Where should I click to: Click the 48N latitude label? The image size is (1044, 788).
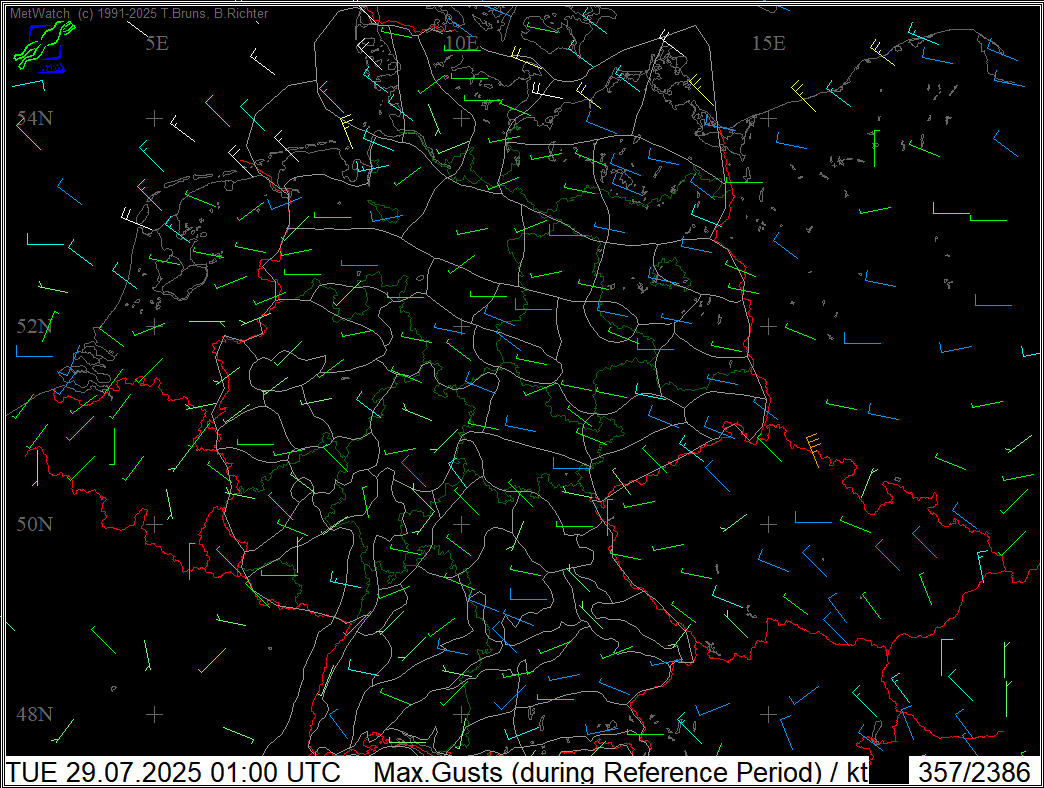click(35, 714)
